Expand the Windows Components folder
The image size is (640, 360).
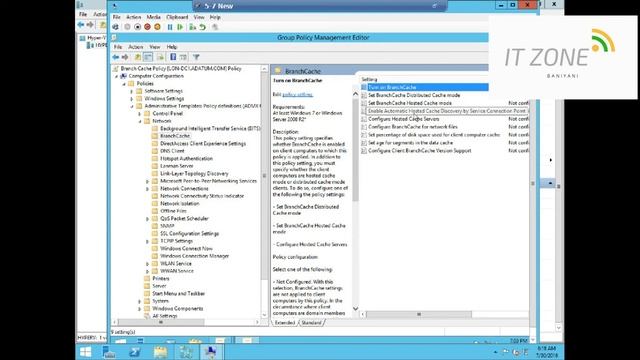140,309
